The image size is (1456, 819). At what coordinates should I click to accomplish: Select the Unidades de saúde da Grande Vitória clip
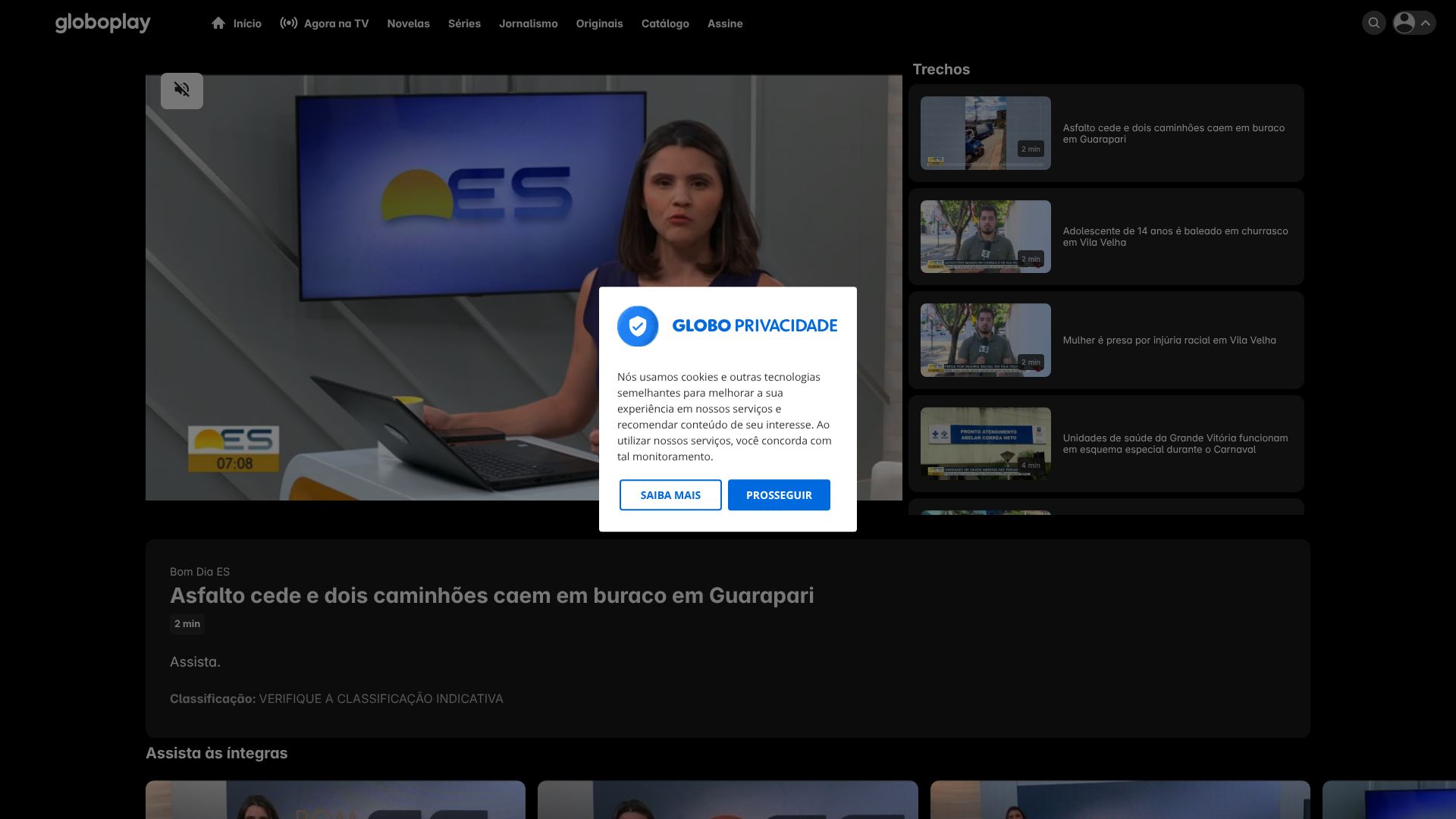985,444
